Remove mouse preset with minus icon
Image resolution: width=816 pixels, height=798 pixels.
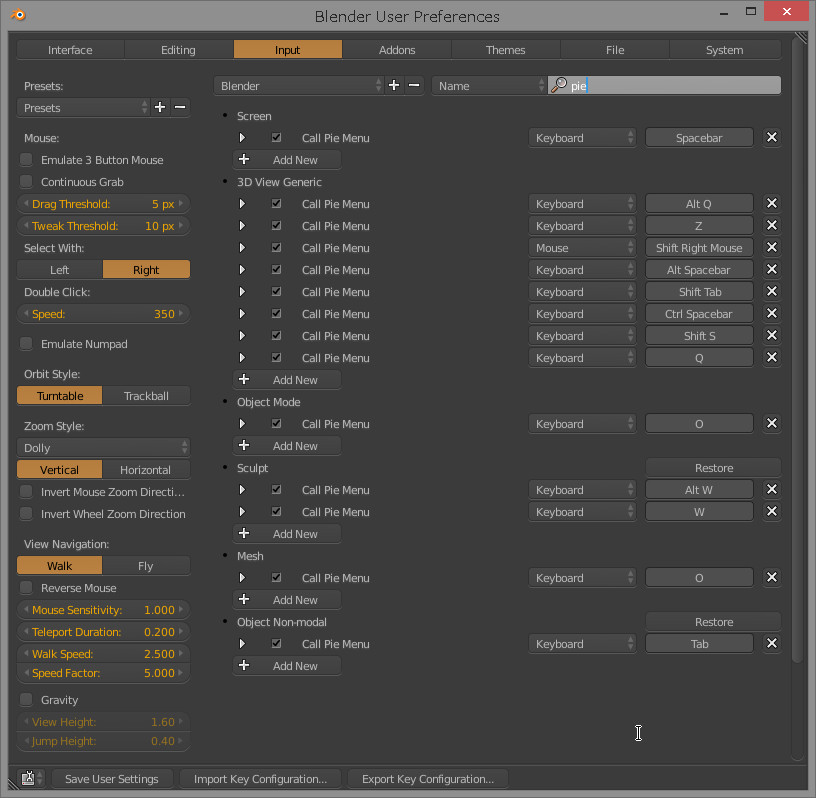[180, 107]
